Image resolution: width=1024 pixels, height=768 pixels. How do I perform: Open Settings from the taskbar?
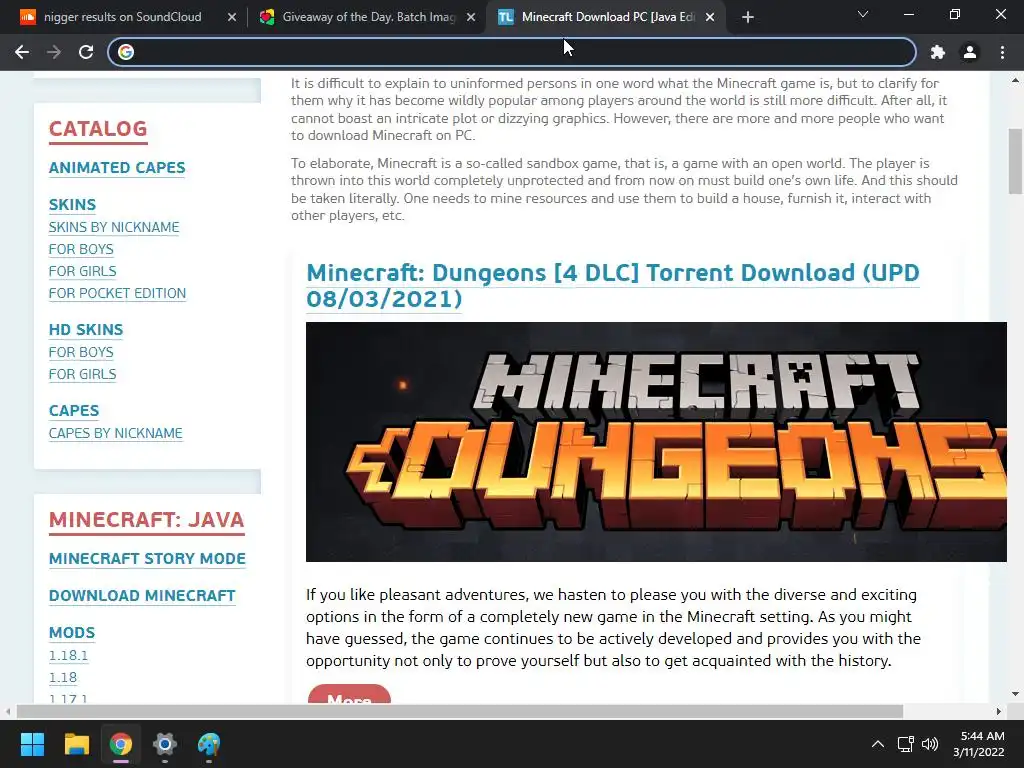[x=165, y=744]
